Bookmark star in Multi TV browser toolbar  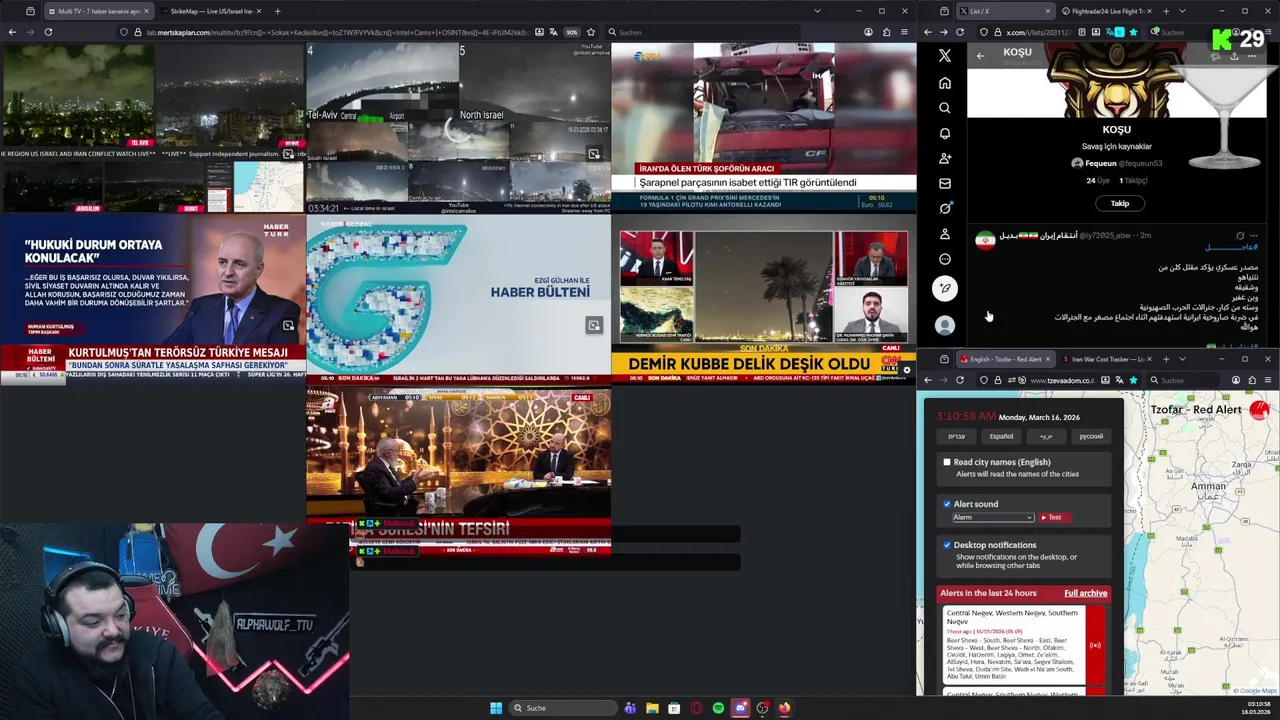pos(591,32)
